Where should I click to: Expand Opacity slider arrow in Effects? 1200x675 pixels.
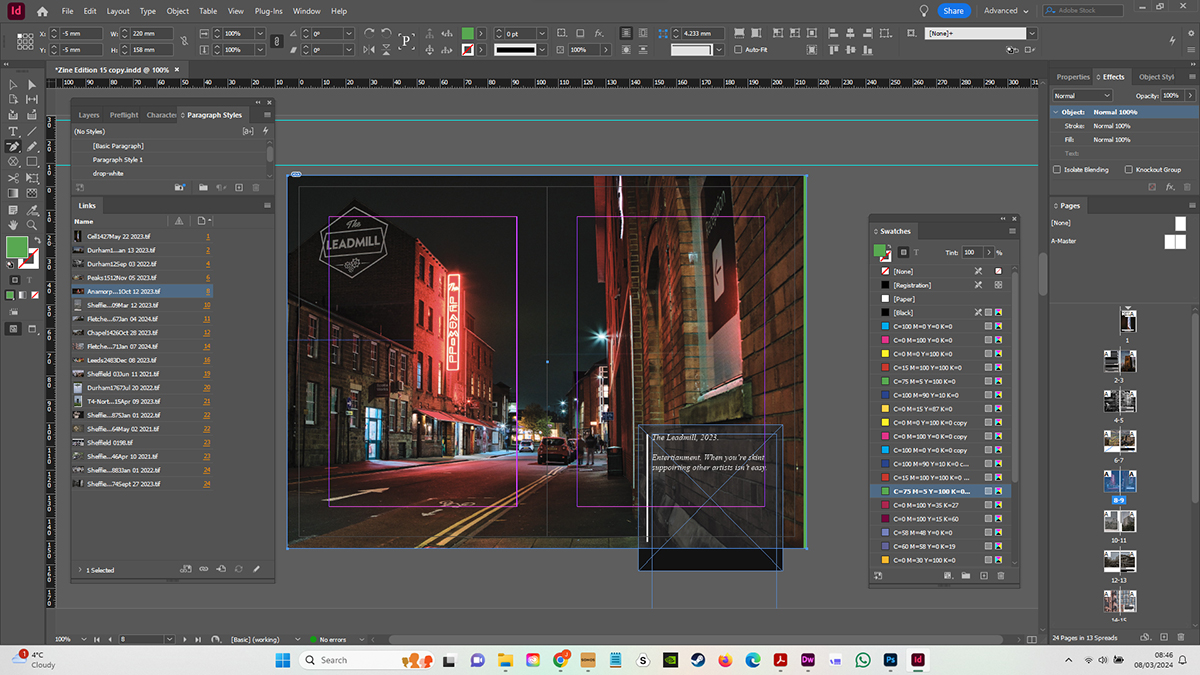(1190, 95)
